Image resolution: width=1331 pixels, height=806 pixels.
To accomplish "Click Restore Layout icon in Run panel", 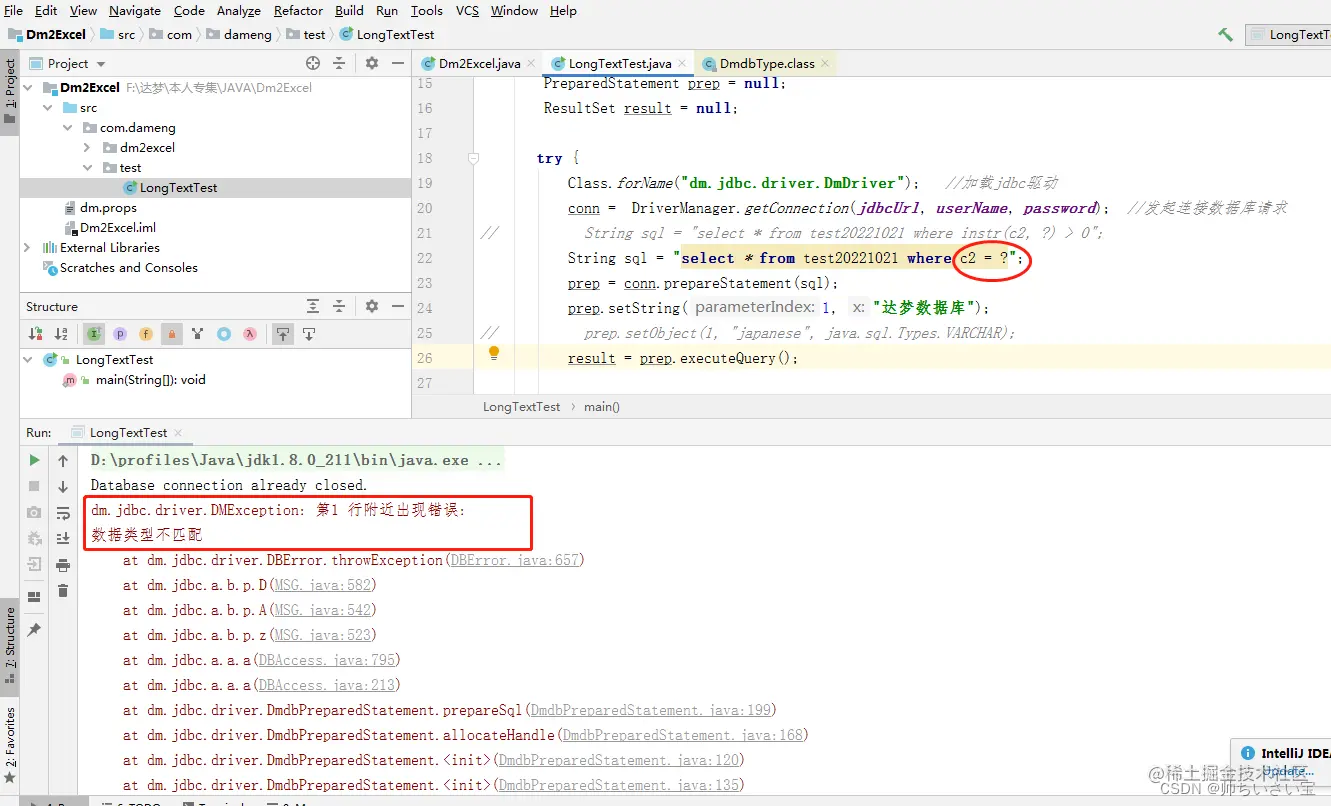I will pos(34,597).
